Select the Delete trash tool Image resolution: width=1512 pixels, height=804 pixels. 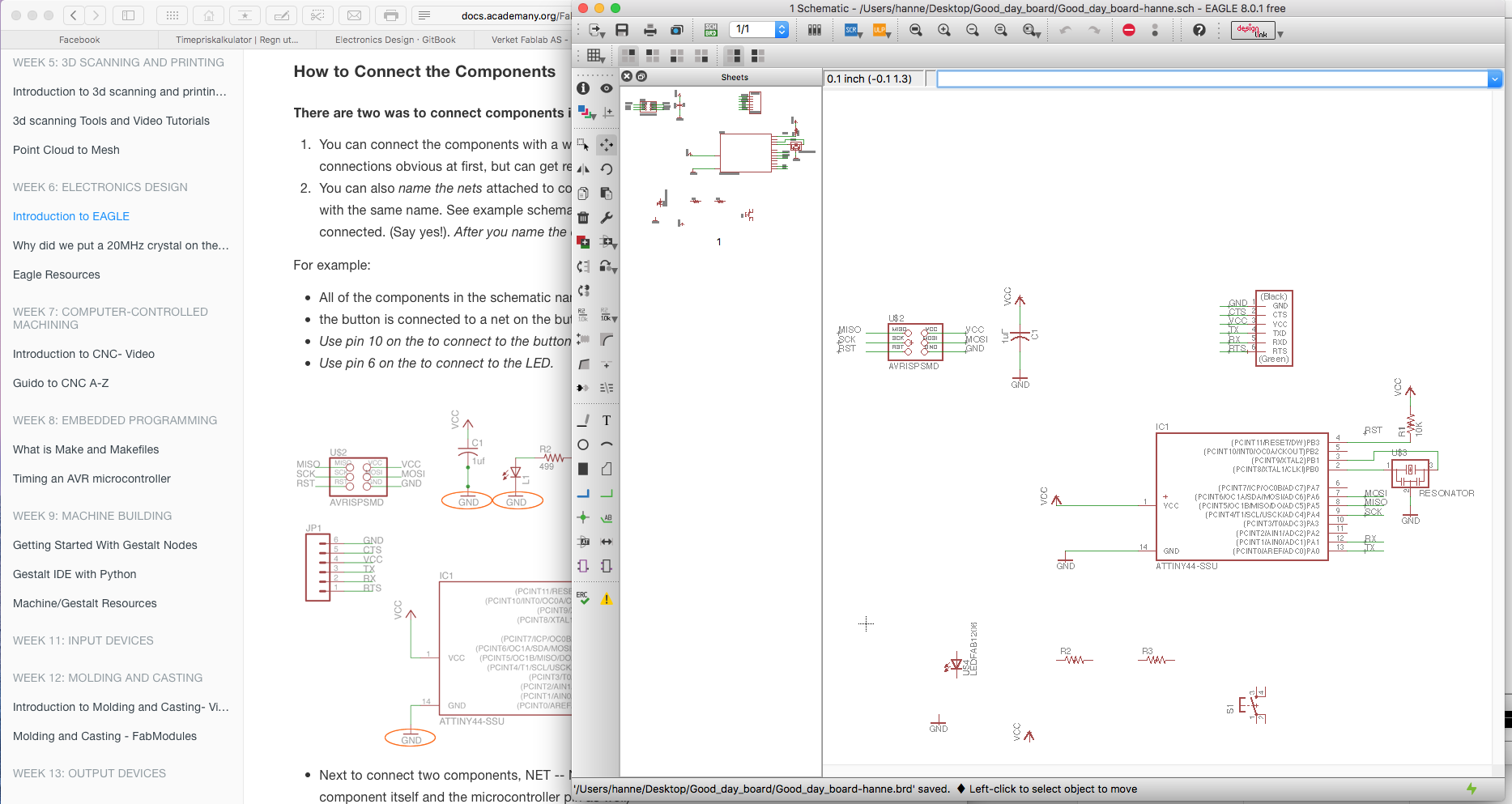point(583,218)
